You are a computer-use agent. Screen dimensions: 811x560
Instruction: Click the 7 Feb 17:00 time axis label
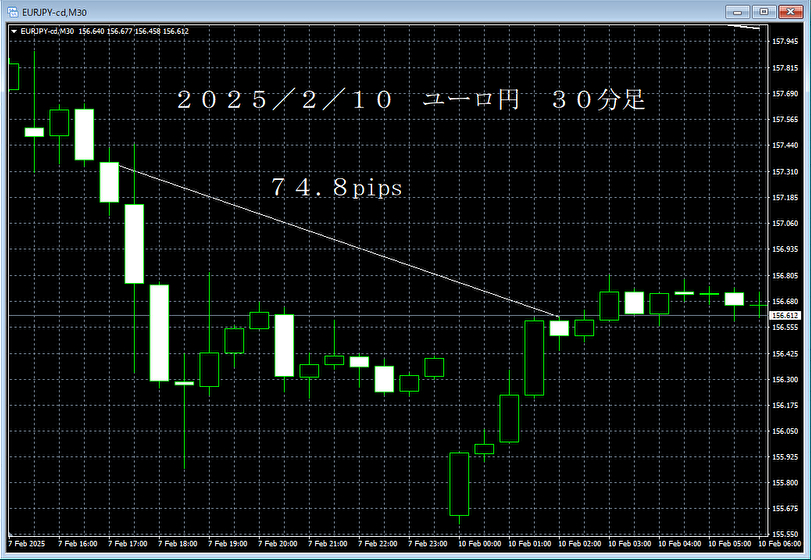coord(128,544)
